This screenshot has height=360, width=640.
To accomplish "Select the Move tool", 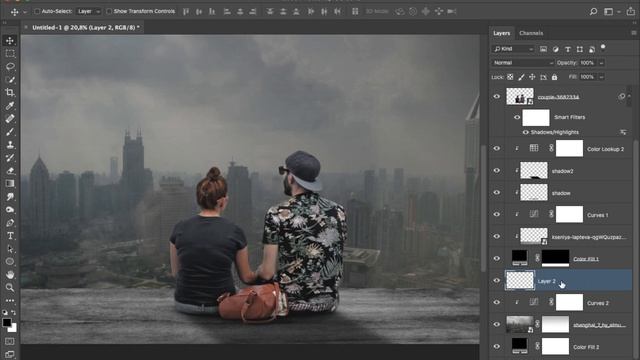I will [x=10, y=40].
